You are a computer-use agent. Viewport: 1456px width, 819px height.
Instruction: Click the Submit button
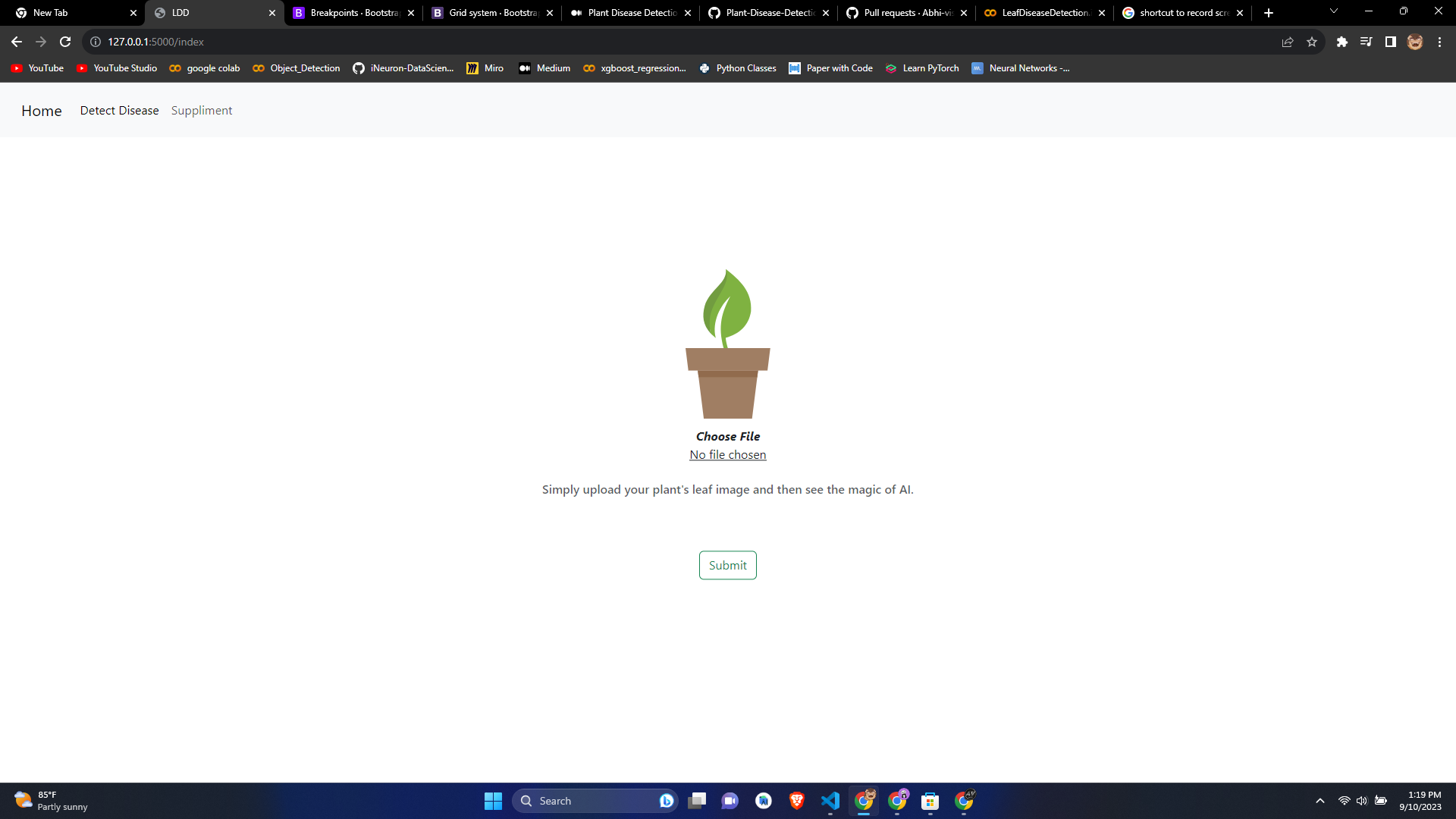727,565
